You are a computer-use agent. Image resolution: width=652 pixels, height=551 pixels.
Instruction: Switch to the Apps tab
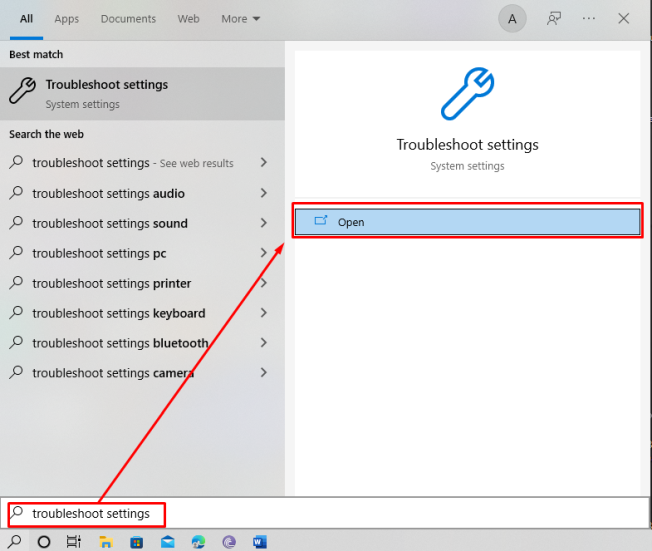point(67,19)
